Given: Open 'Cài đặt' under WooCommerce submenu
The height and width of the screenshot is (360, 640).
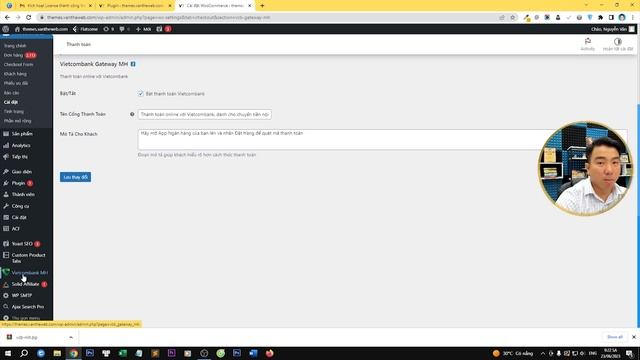Looking at the screenshot, I should click(11, 102).
